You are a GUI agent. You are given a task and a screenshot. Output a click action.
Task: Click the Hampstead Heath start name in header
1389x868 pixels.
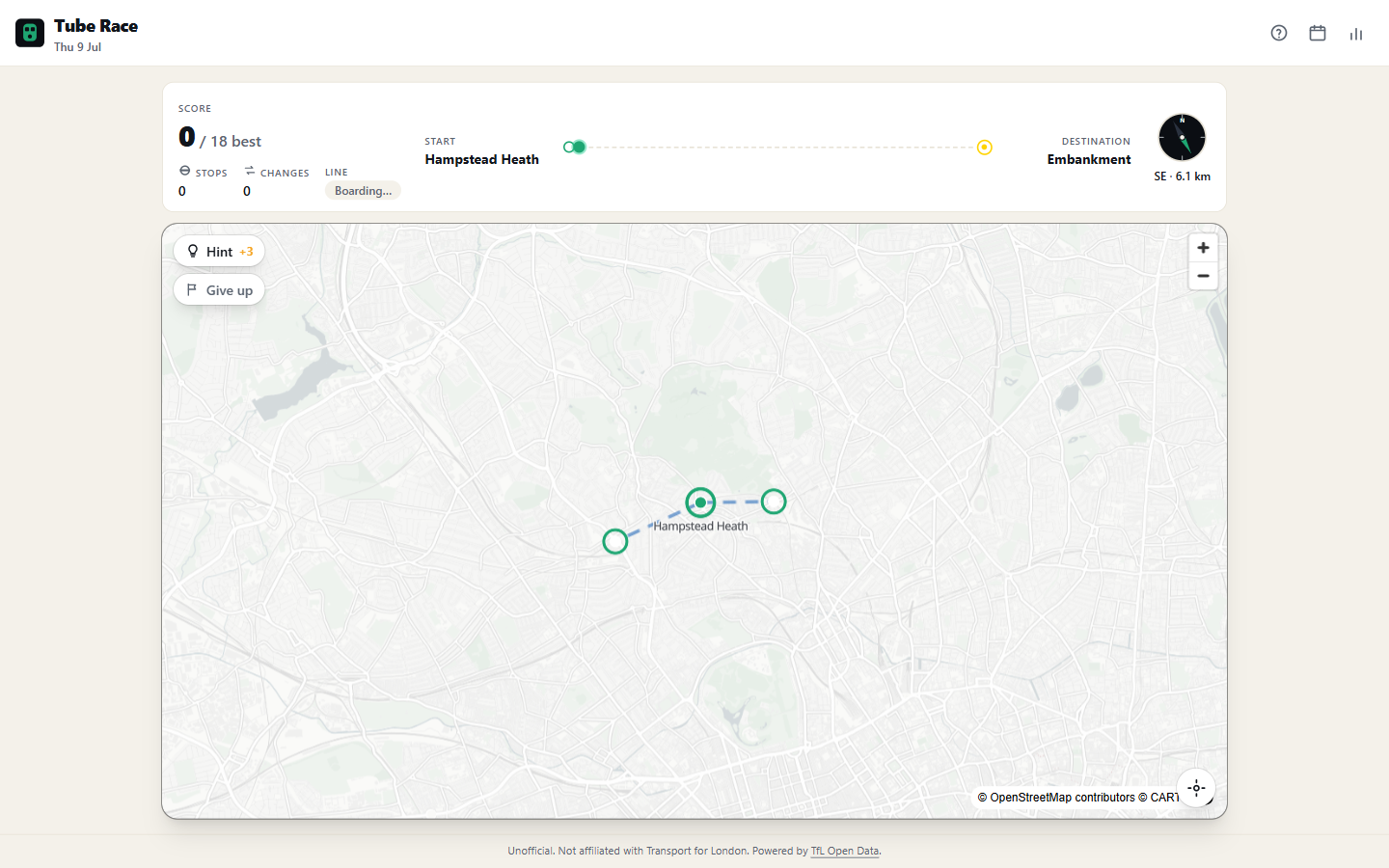point(482,159)
